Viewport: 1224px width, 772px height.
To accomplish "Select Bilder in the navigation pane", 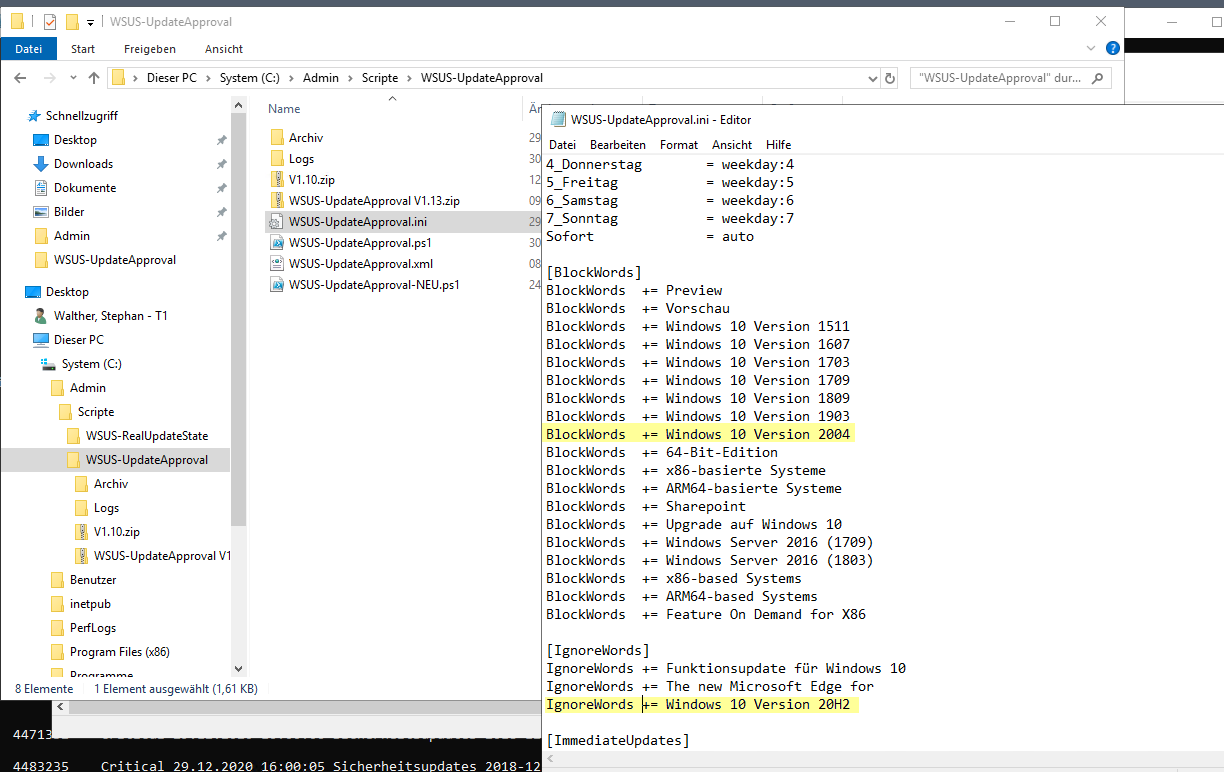I will click(x=69, y=212).
